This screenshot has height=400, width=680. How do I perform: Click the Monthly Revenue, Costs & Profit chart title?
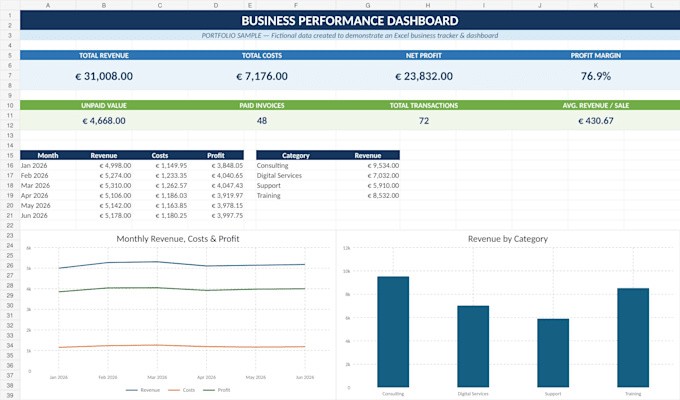click(178, 239)
